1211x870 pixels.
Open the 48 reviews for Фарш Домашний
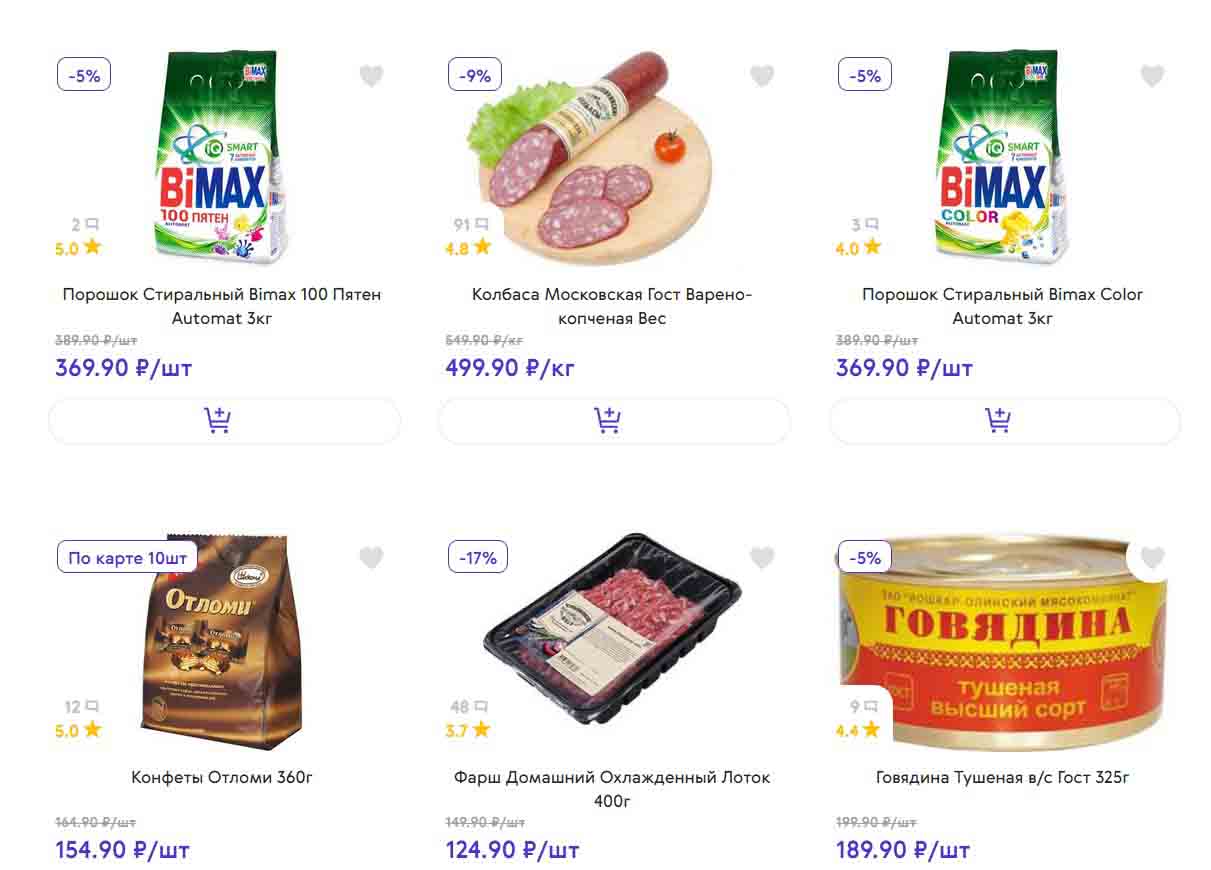pos(469,707)
